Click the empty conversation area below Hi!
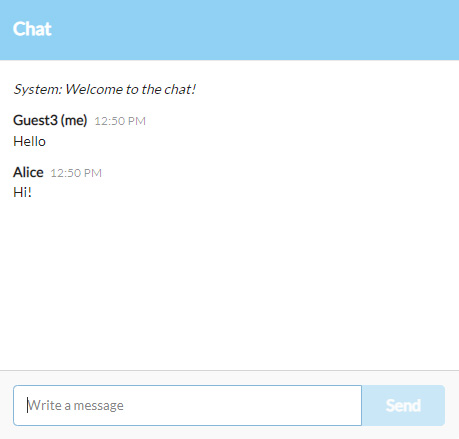This screenshot has height=439, width=459. coord(229,283)
